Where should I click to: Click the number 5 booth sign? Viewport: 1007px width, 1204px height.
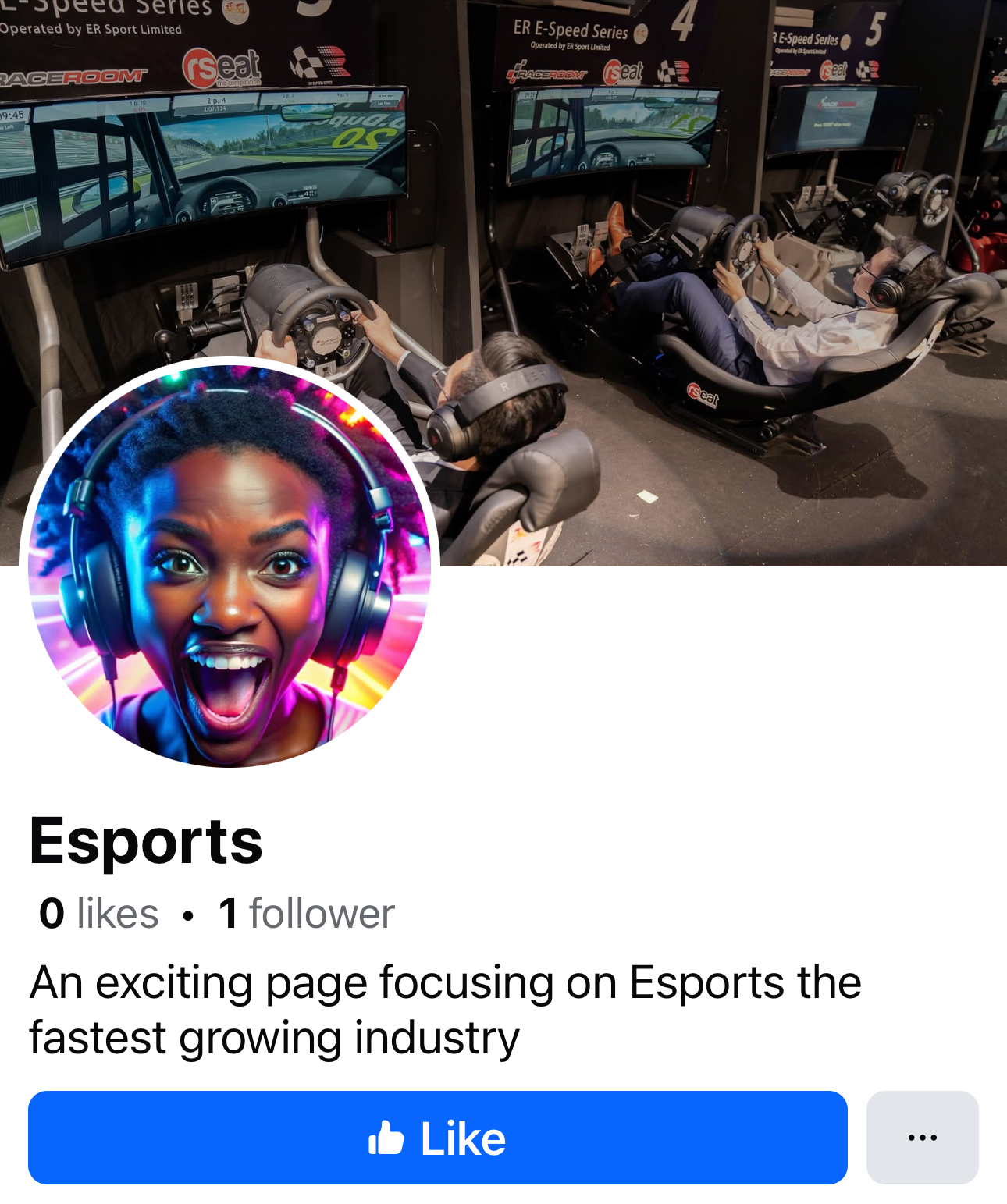(874, 29)
